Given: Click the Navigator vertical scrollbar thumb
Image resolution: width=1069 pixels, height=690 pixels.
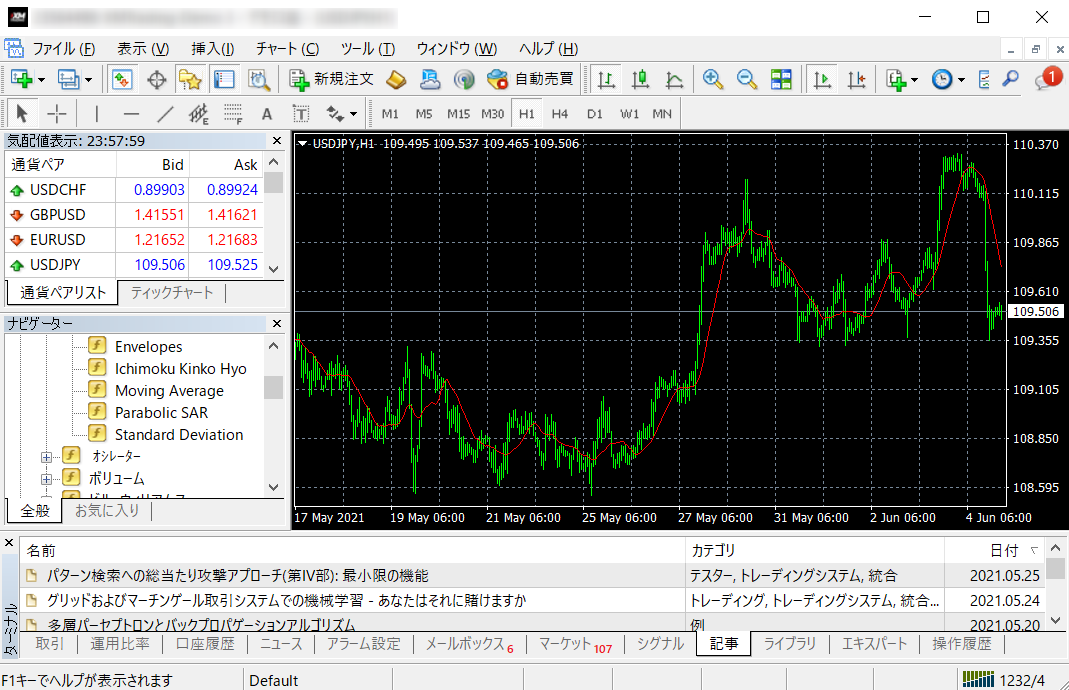Looking at the screenshot, I should pos(273,387).
